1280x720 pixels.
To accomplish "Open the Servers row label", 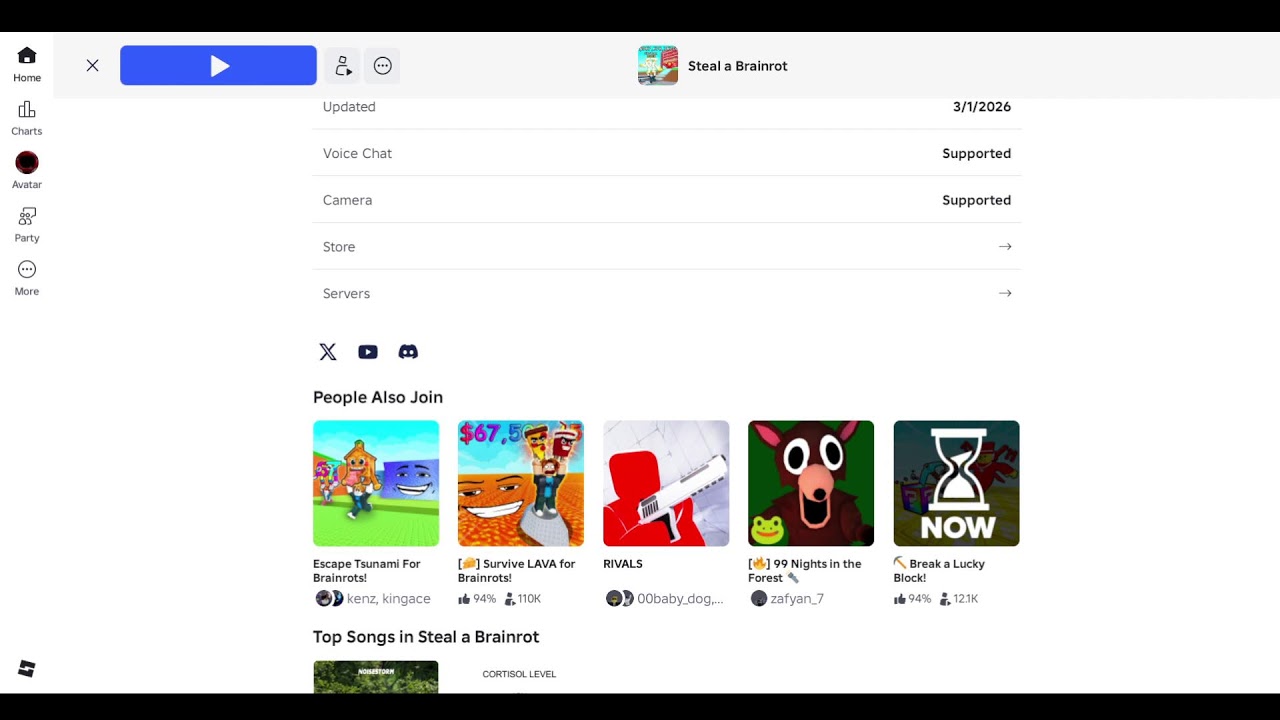I will coord(346,293).
